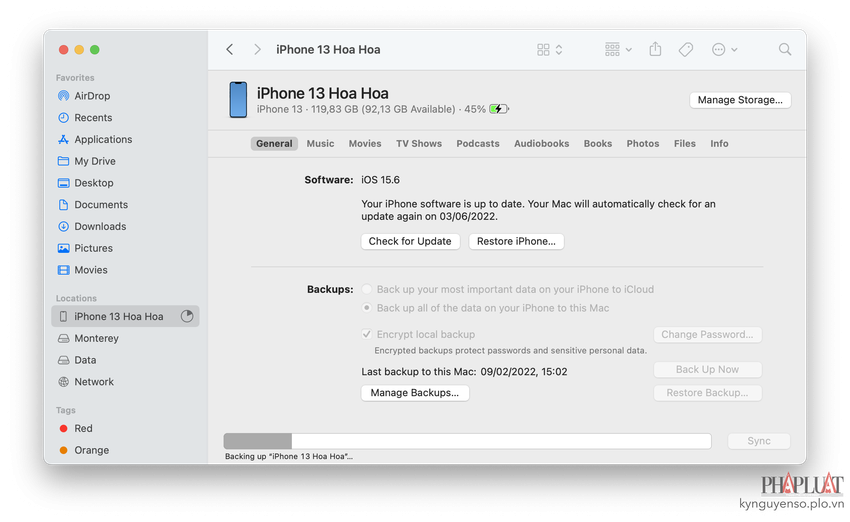
Task: Click the Share toolbar icon
Action: 655,49
